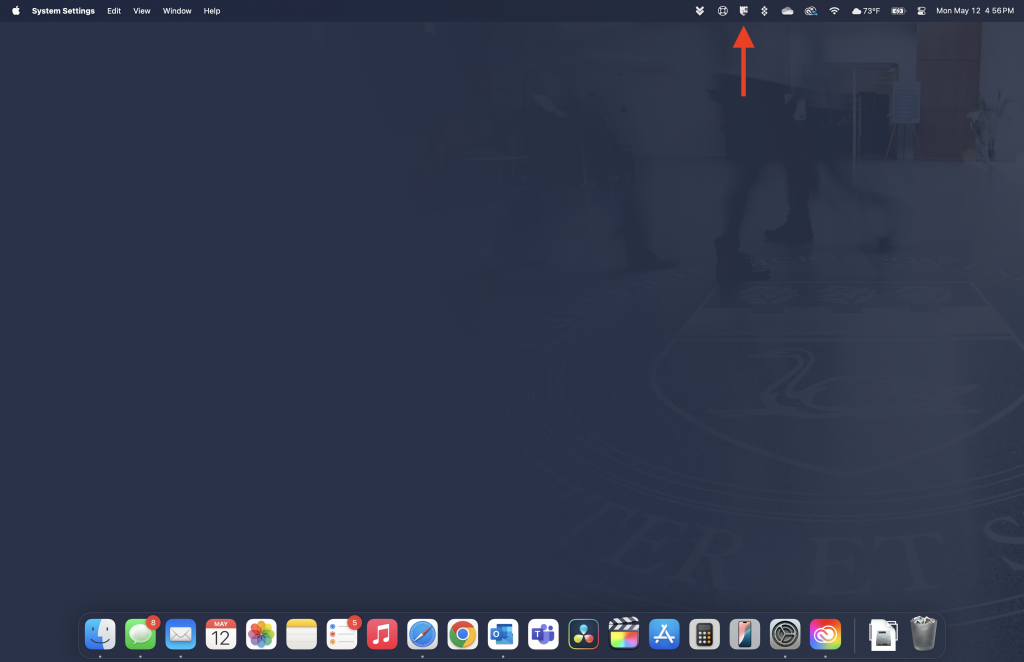Open the System Settings app menu
This screenshot has width=1024, height=662.
(x=63, y=11)
